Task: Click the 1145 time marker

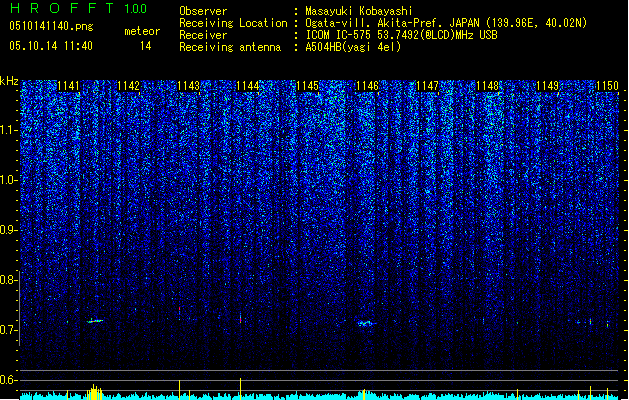Action: point(308,86)
